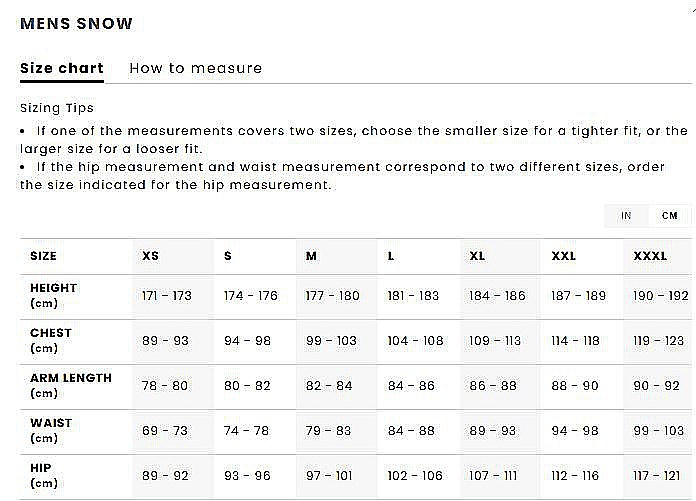The image size is (696, 501).
Task: Select the 88 - 90 arm length cell
Action: click(574, 386)
